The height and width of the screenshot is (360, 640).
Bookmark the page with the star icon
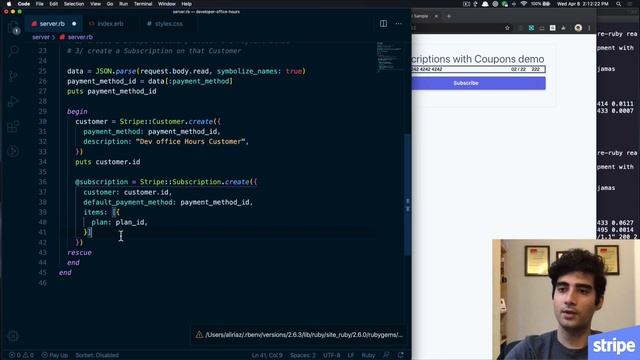pyautogui.click(x=507, y=28)
